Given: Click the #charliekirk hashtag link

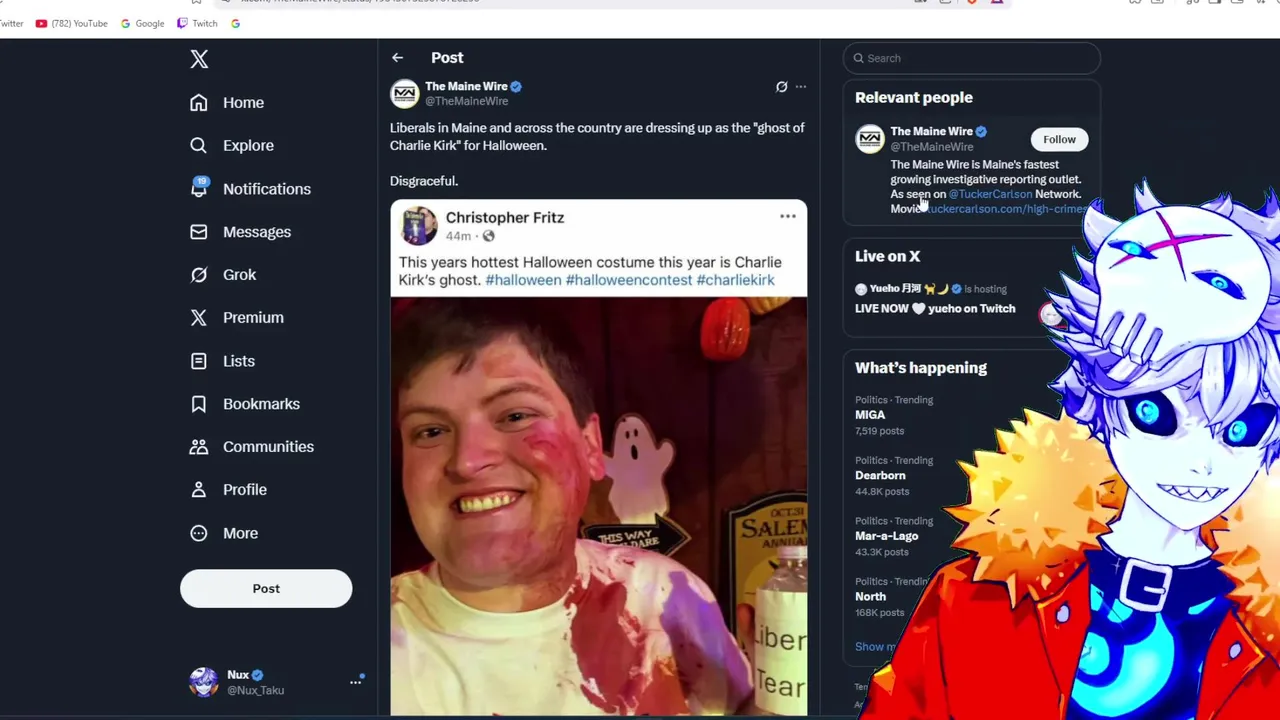Looking at the screenshot, I should (735, 280).
